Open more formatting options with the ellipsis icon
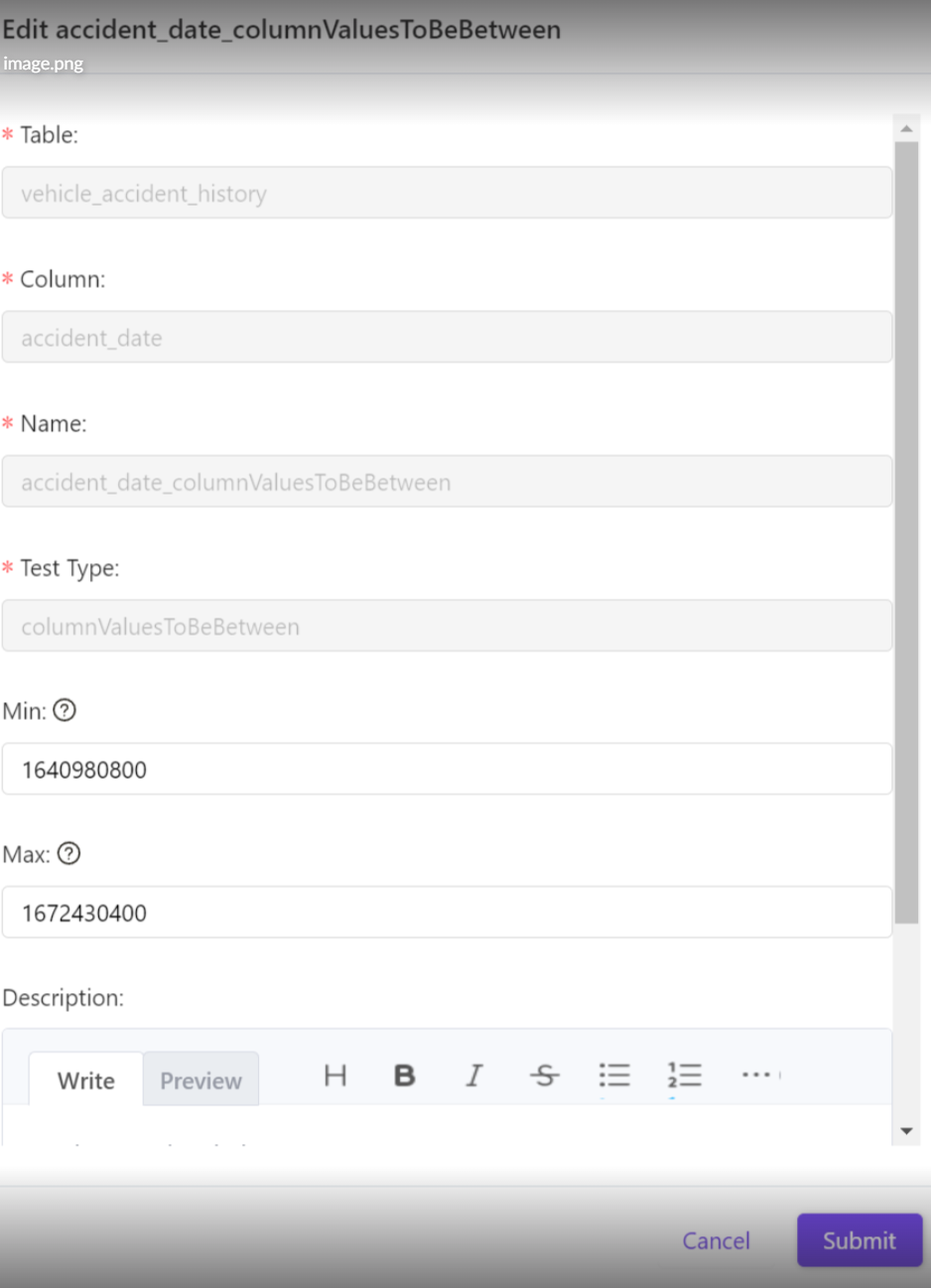Screen dimensions: 931x1288 758,1075
